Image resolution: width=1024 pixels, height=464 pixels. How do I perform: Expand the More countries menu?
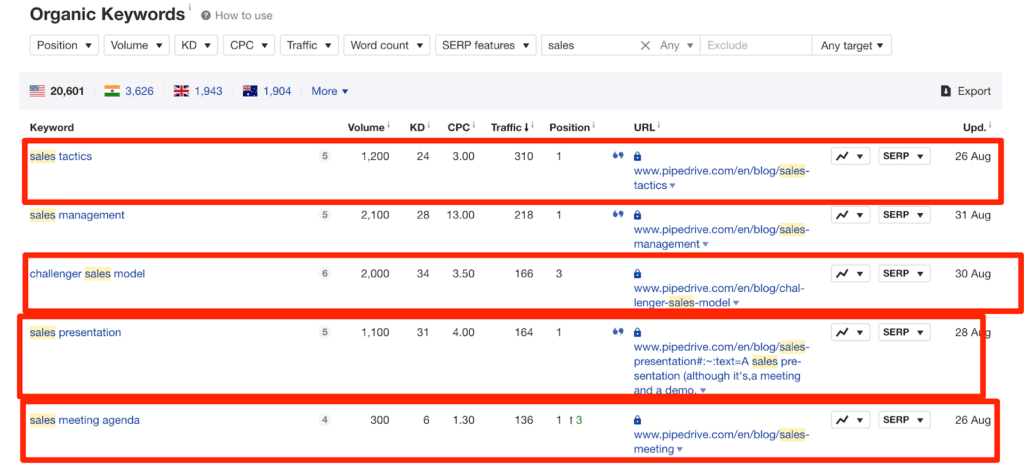click(x=330, y=91)
